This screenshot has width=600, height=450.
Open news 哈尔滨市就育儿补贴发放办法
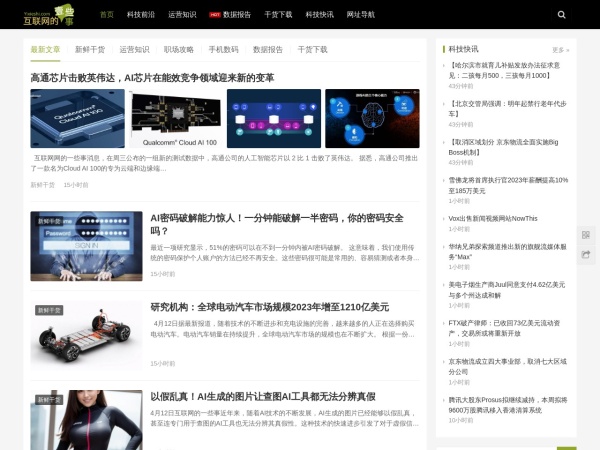504,70
